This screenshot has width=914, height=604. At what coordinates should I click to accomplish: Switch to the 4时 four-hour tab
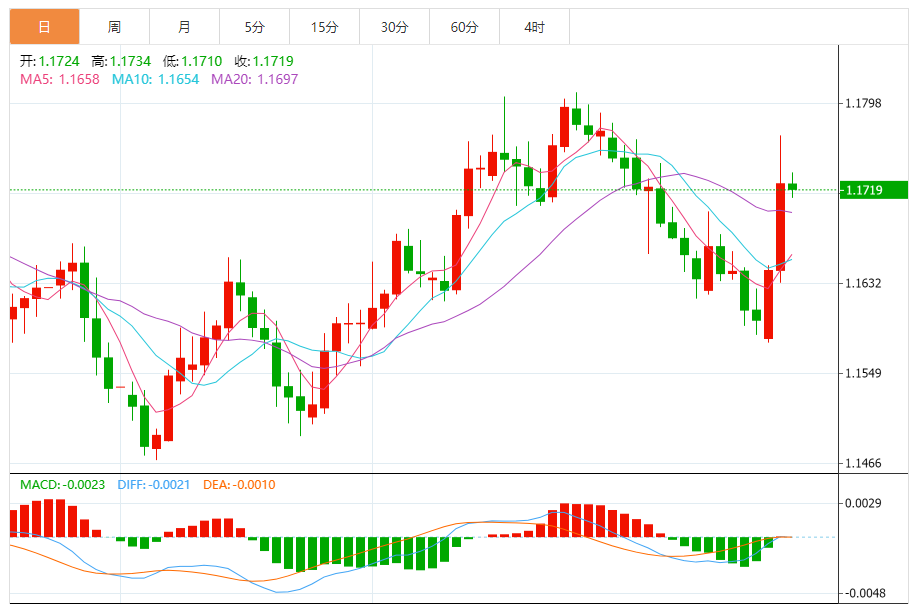(x=534, y=27)
